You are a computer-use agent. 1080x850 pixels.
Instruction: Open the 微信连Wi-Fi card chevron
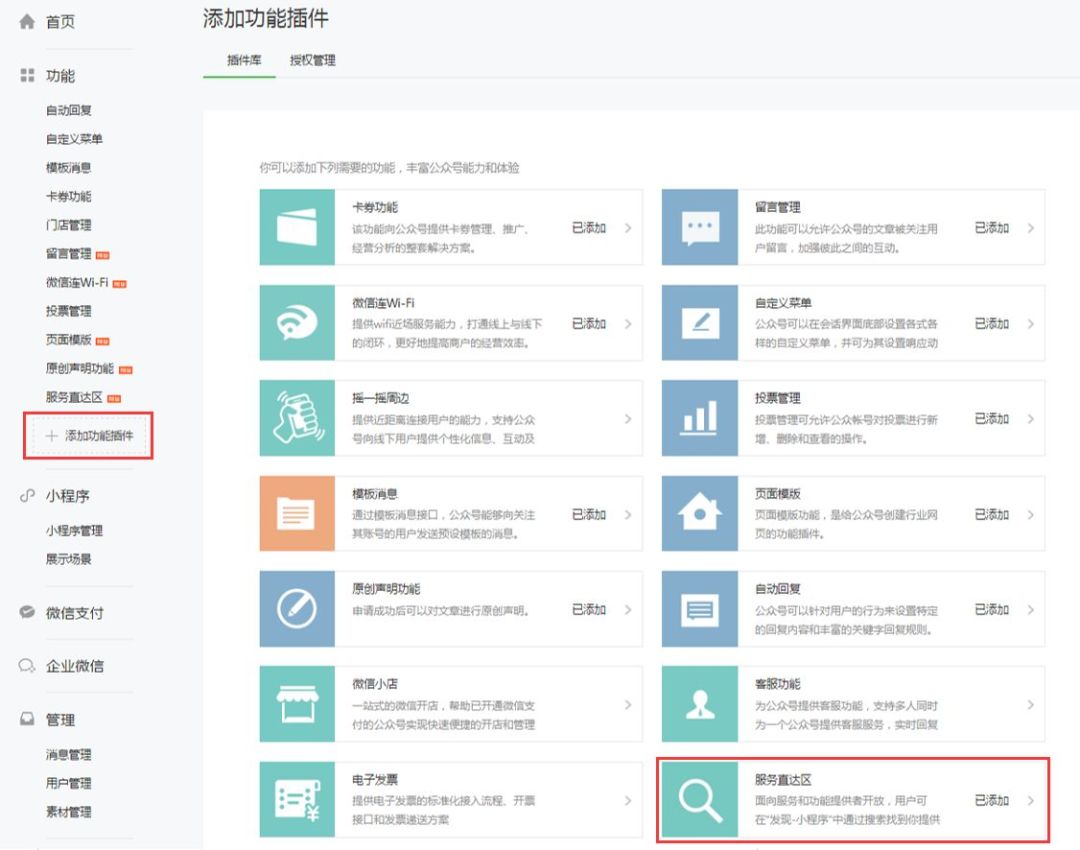[x=628, y=323]
